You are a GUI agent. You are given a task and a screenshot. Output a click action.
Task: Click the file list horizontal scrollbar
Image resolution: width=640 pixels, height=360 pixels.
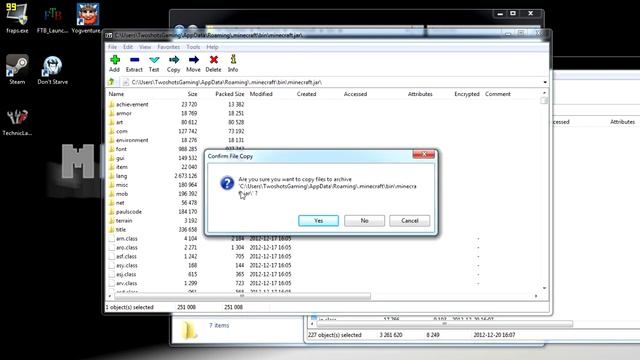242,296
